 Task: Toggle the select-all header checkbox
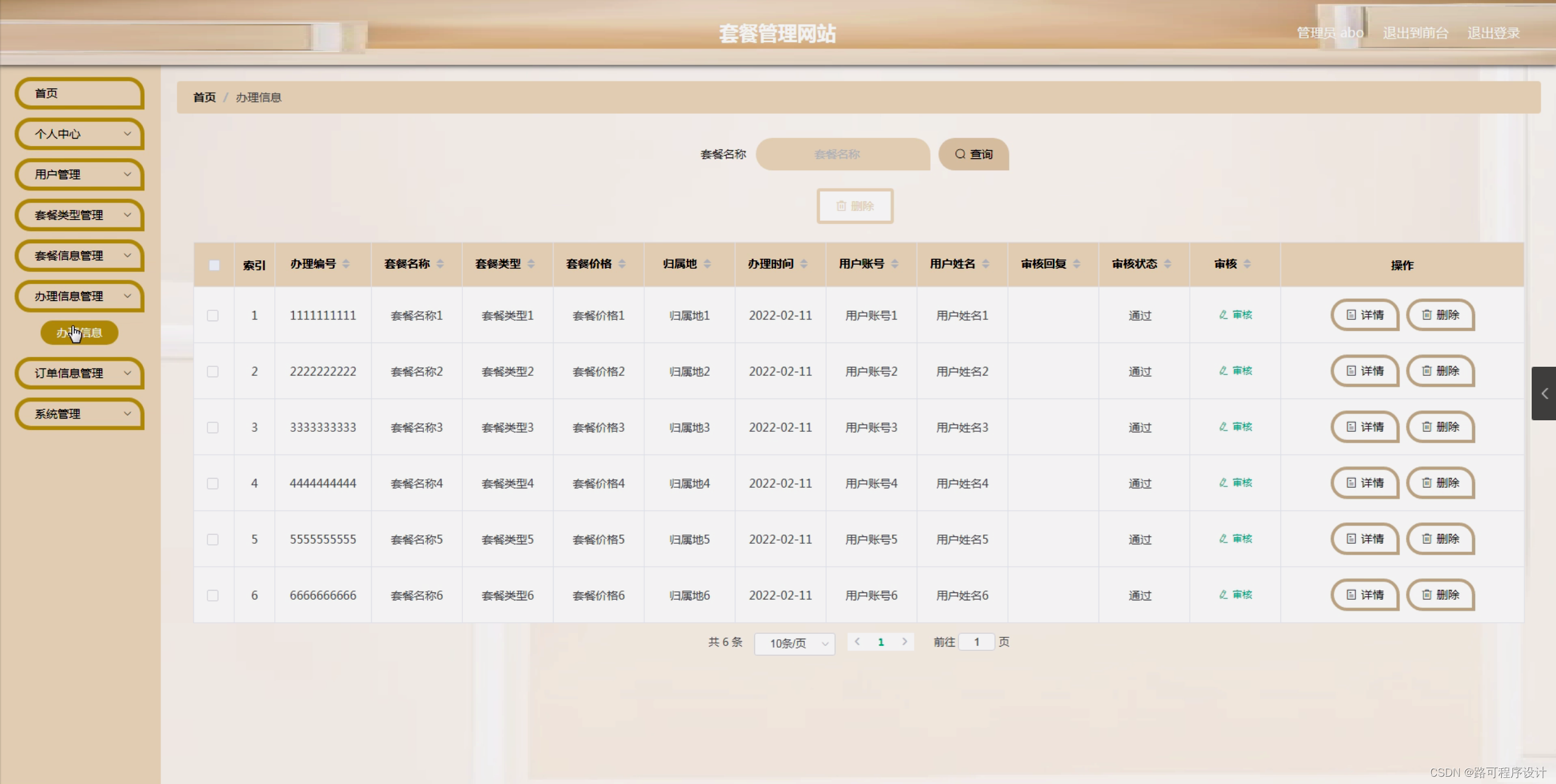click(x=214, y=265)
